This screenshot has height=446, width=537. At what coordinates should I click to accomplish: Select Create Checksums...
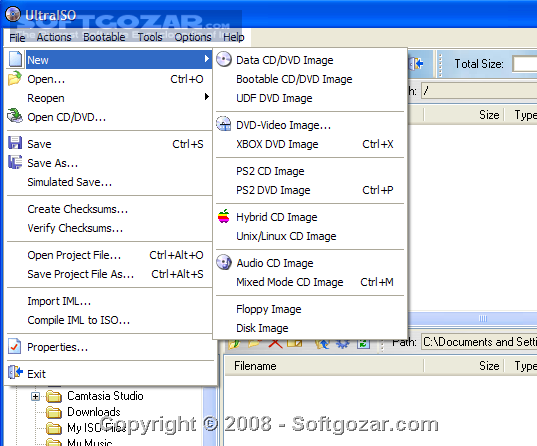(x=110, y=209)
